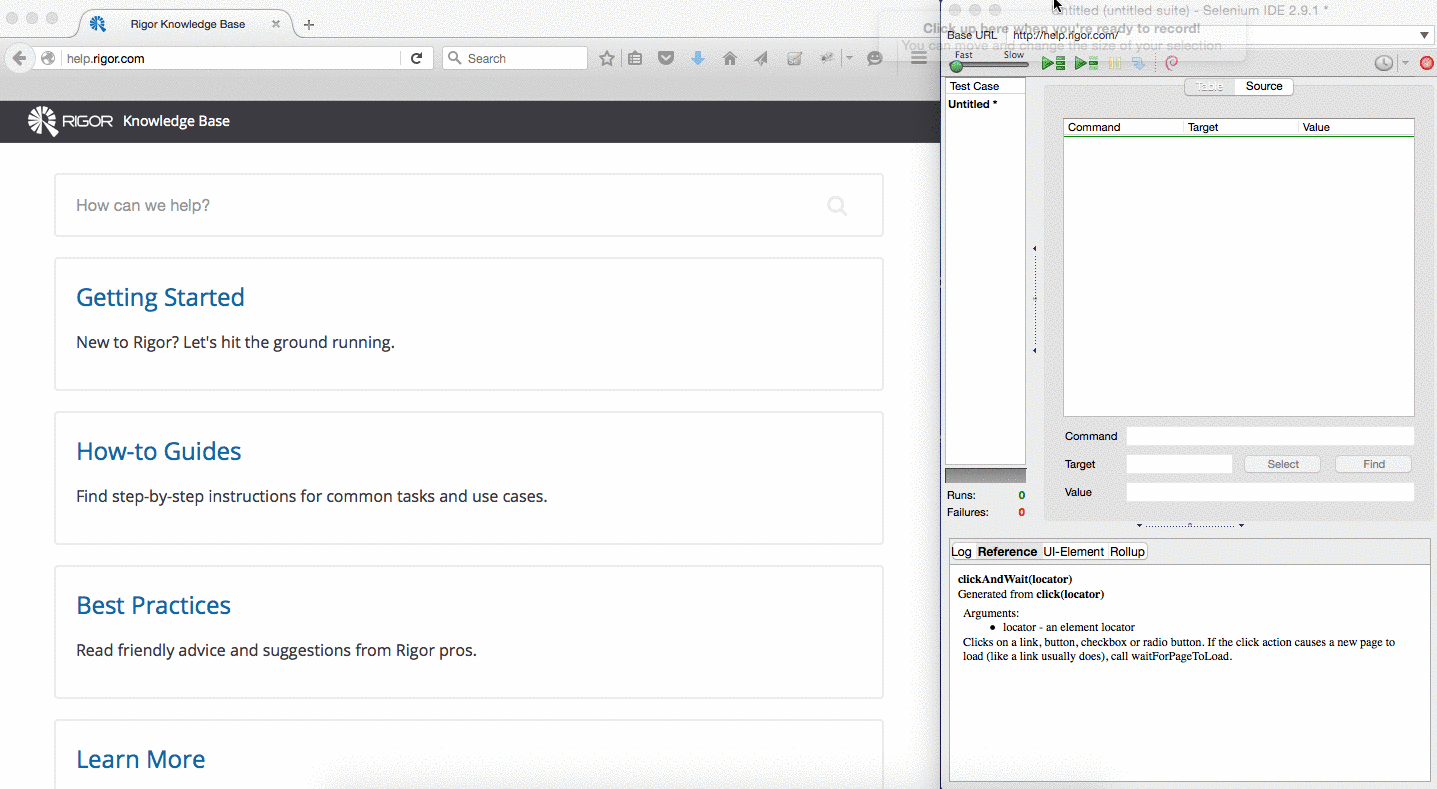Open the Firefox bookmarks list icon

(635, 58)
